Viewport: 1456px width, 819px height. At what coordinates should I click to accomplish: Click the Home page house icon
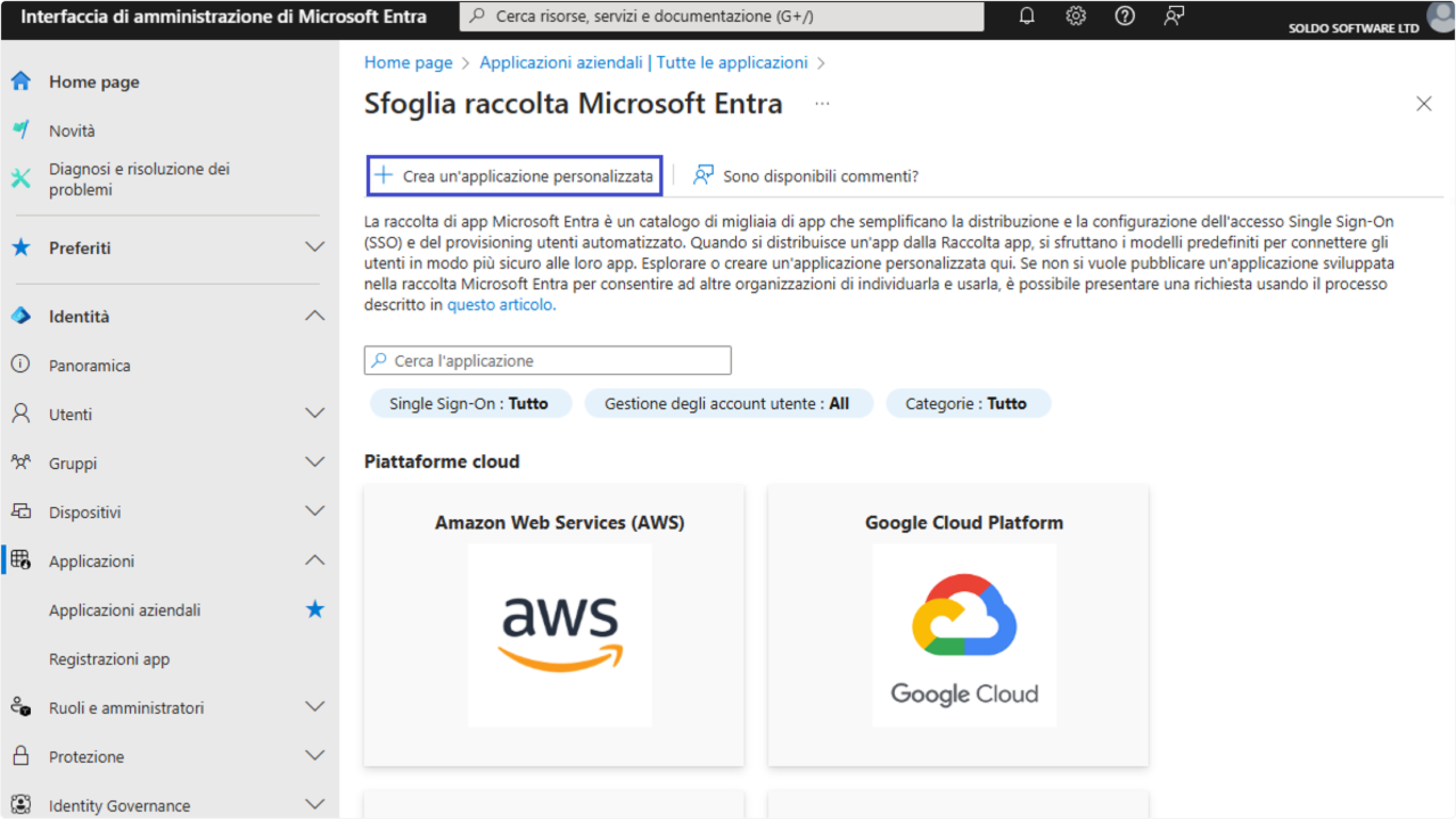(x=21, y=81)
